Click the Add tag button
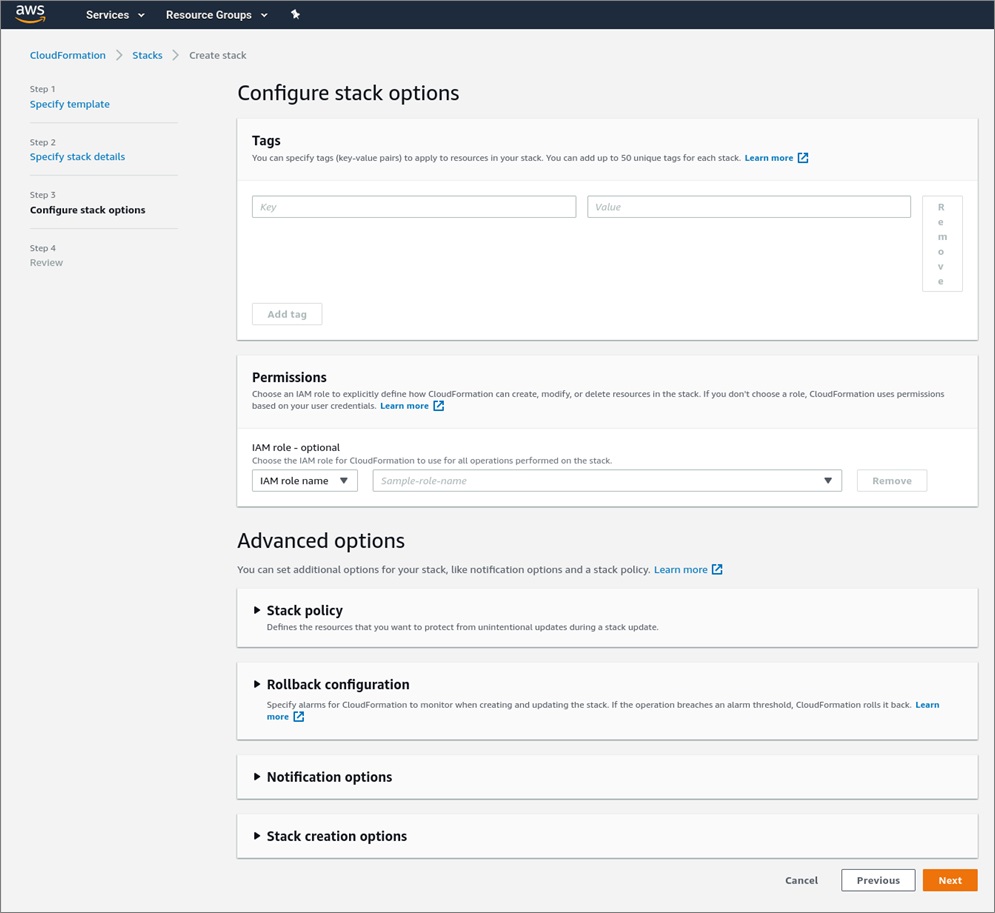Image resolution: width=995 pixels, height=913 pixels. [287, 314]
